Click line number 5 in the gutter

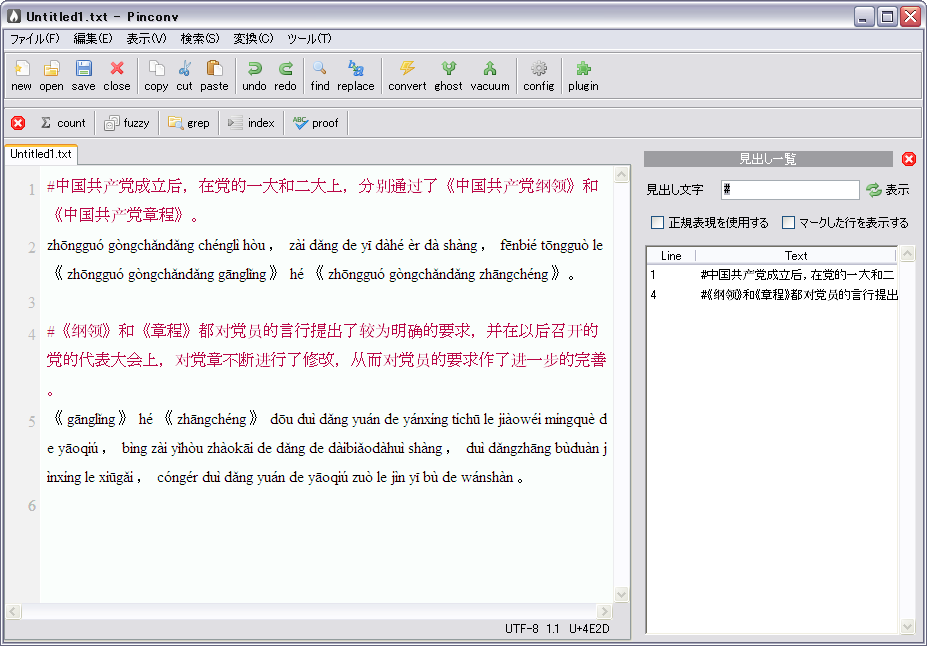32,421
